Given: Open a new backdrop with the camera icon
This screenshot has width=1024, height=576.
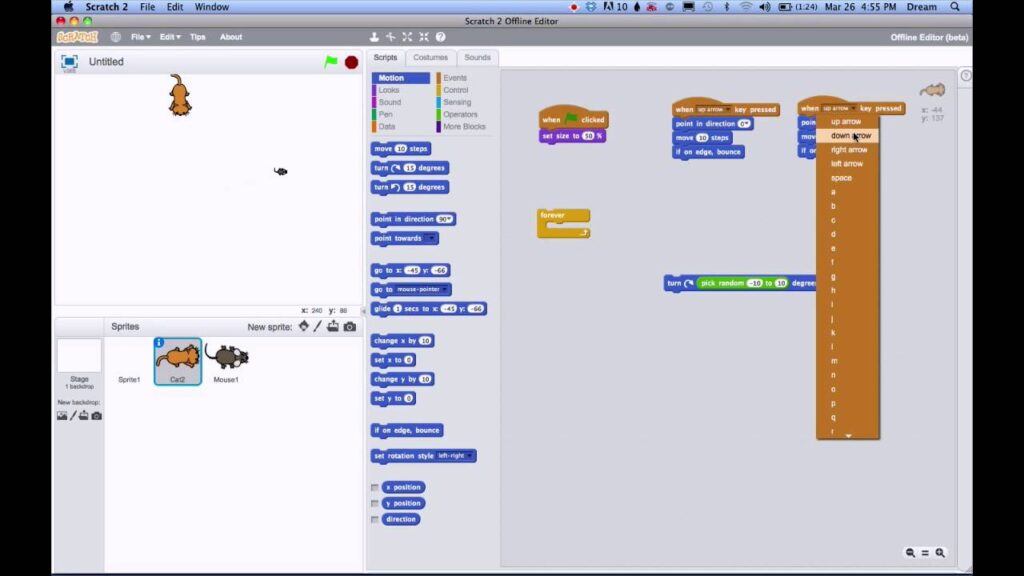Looking at the screenshot, I should click(95, 414).
